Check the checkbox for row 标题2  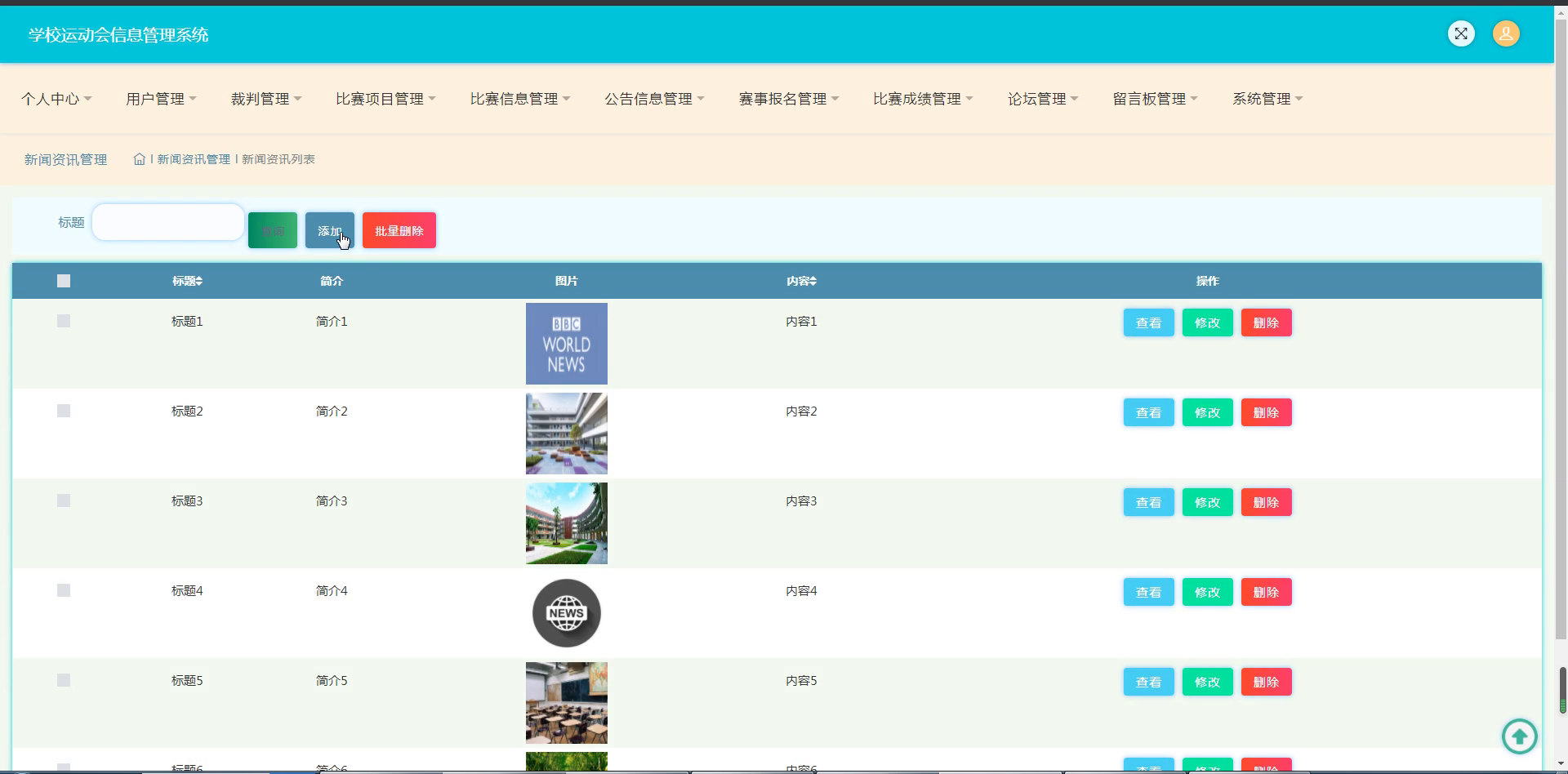(64, 411)
